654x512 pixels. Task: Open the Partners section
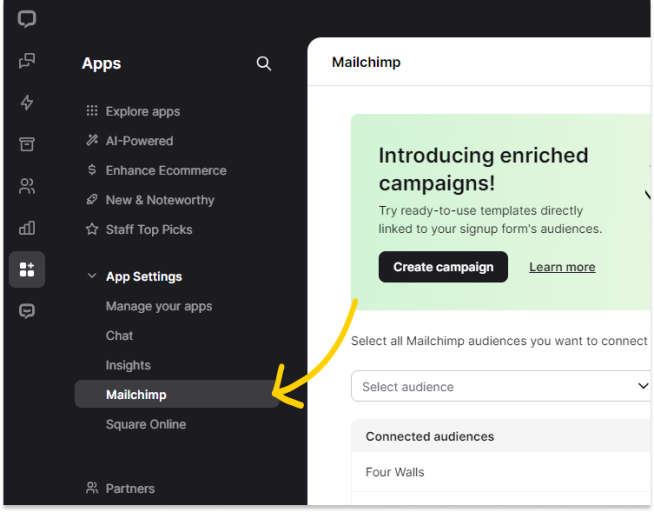(x=120, y=488)
